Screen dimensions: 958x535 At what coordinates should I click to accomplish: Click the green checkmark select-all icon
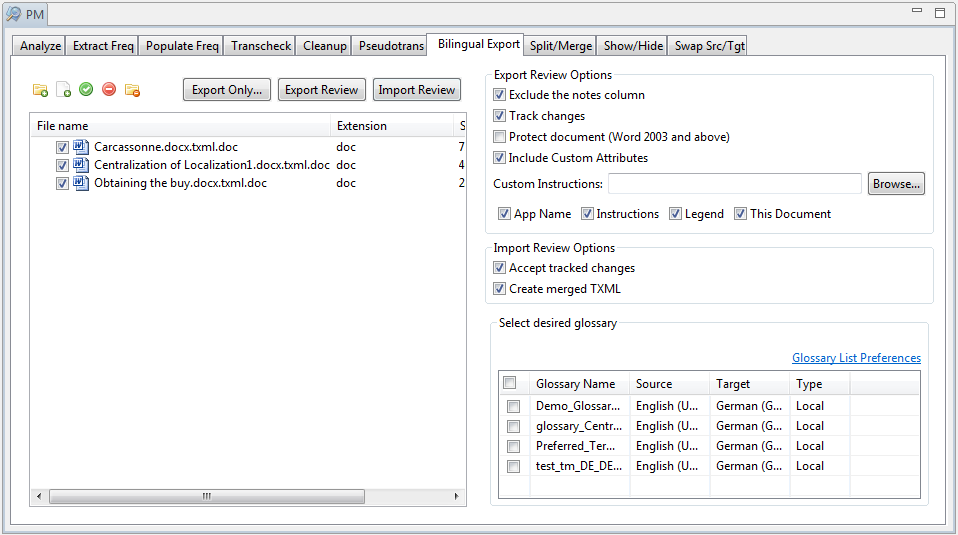point(86,90)
